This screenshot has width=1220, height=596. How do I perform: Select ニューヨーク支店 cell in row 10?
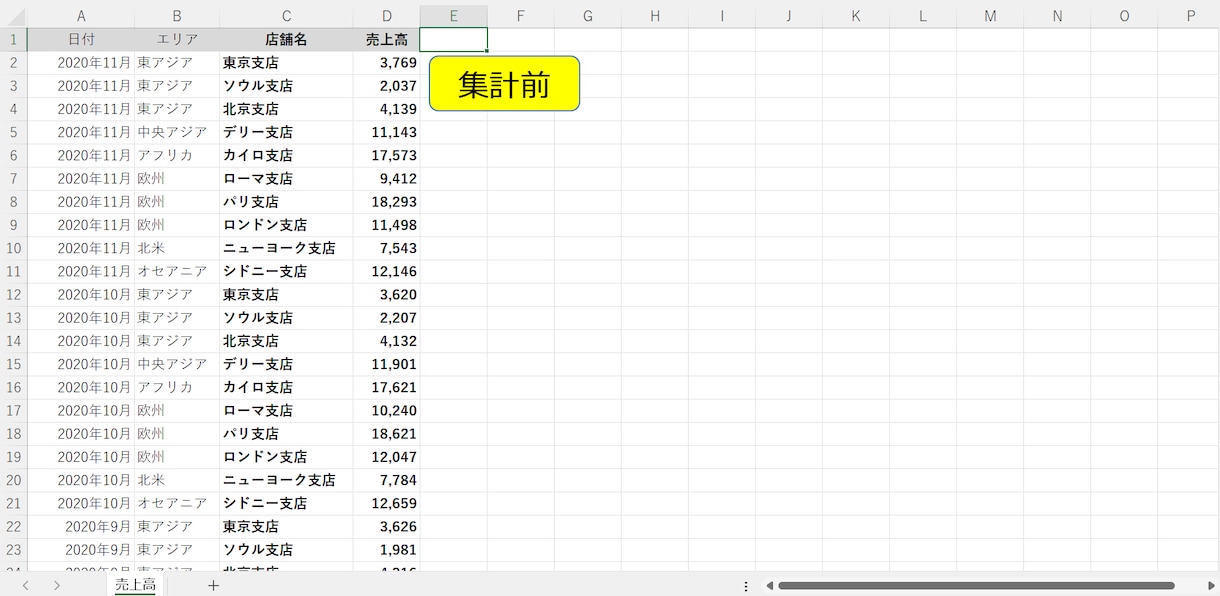pyautogui.click(x=286, y=248)
